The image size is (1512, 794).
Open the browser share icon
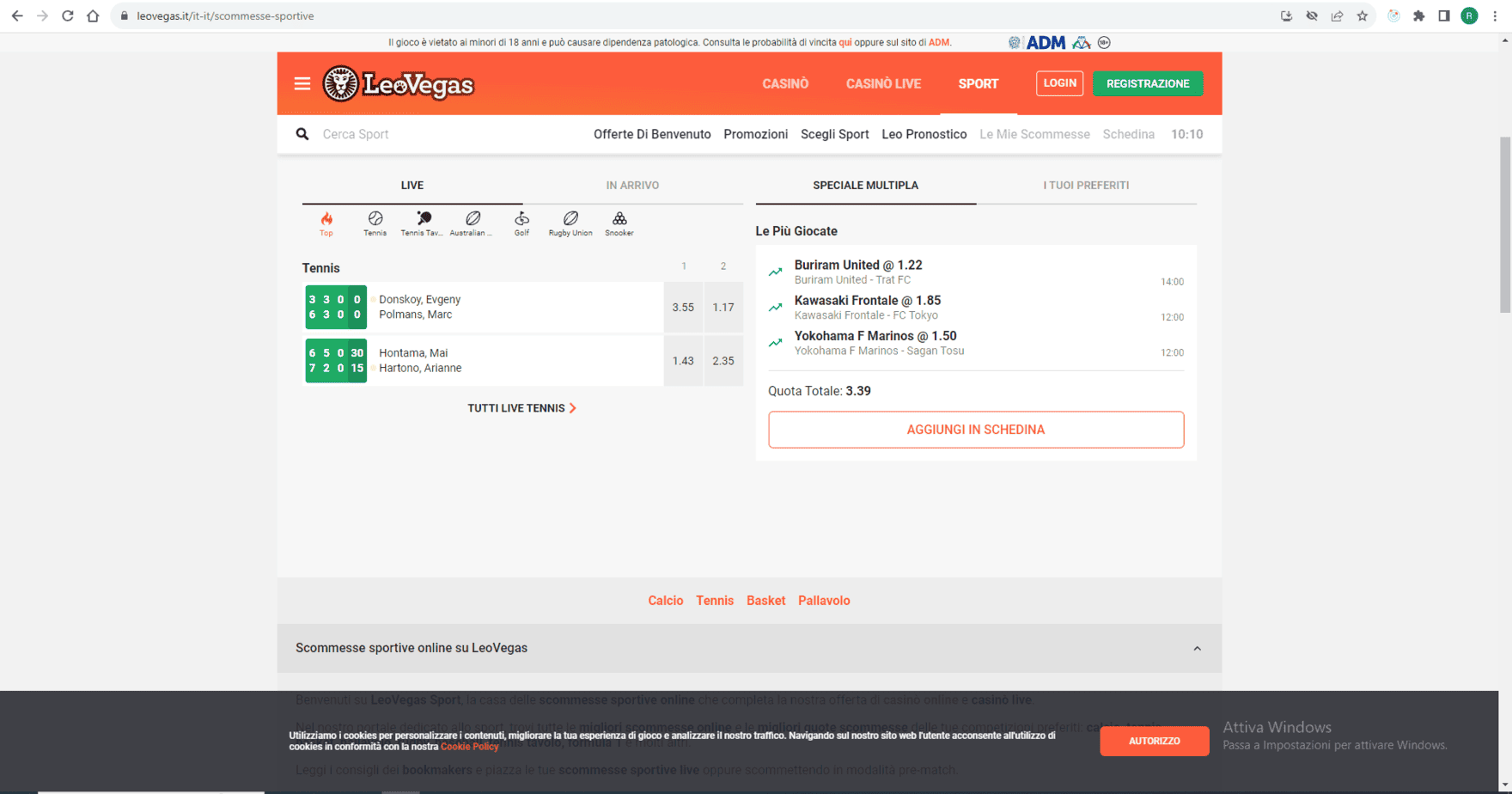[x=1338, y=15]
